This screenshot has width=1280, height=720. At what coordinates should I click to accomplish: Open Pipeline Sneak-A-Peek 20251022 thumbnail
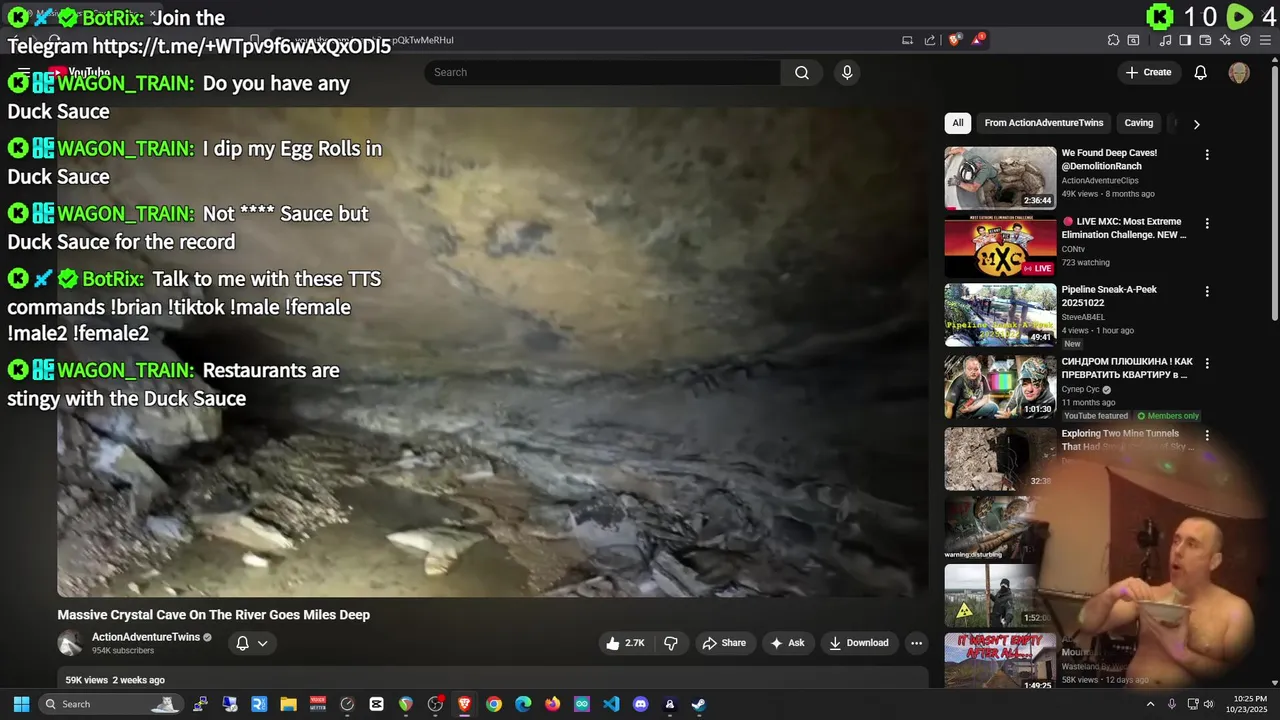(x=1000, y=314)
